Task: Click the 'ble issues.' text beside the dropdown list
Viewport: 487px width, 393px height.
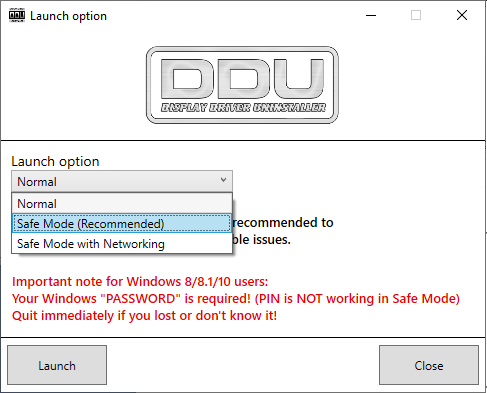Action: [262, 240]
